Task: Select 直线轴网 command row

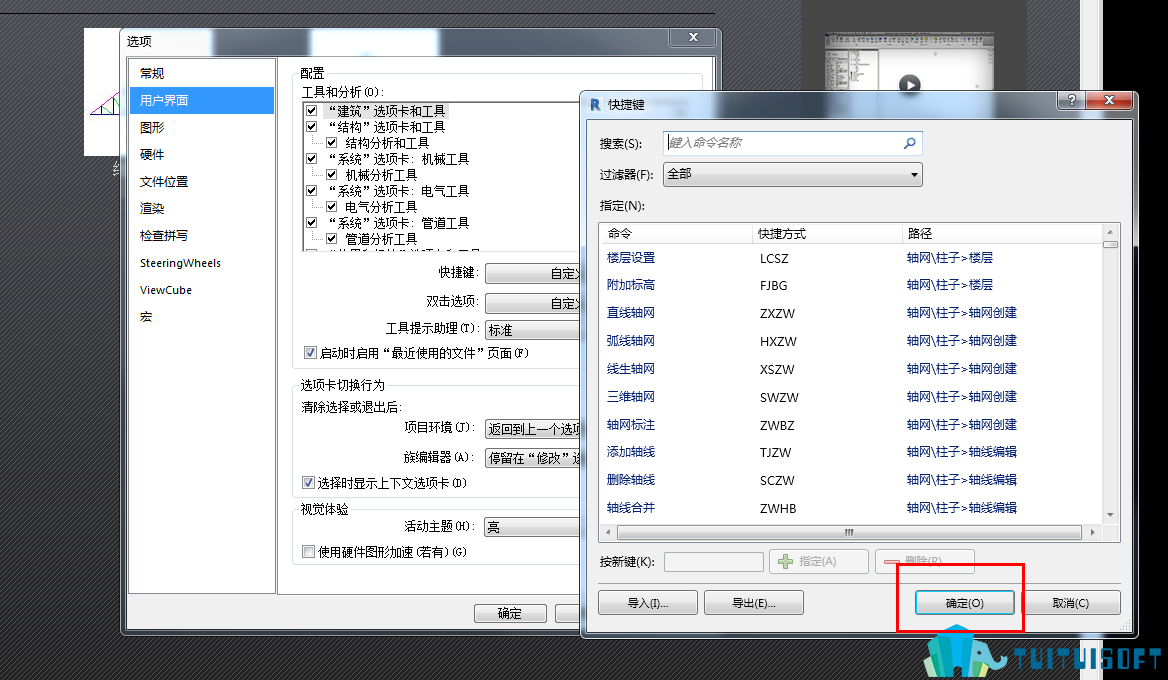Action: coord(851,314)
